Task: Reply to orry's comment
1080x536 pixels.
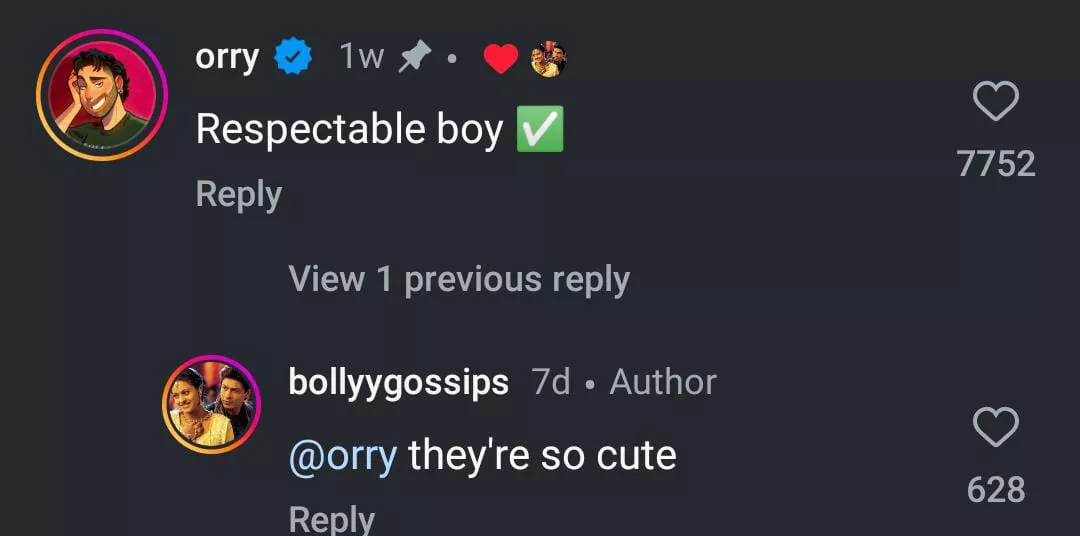Action: pyautogui.click(x=238, y=194)
